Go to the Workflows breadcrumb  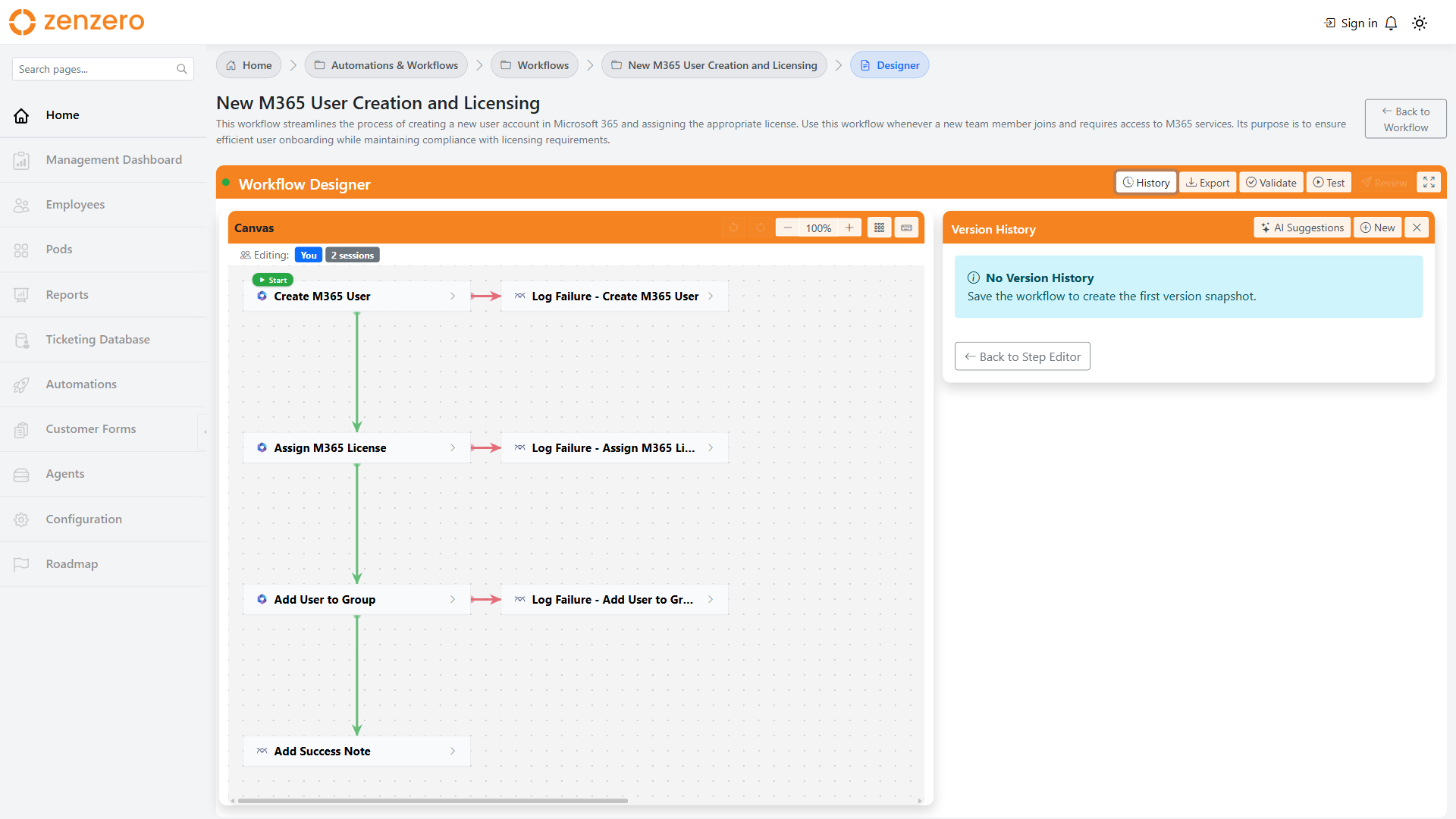tap(535, 65)
